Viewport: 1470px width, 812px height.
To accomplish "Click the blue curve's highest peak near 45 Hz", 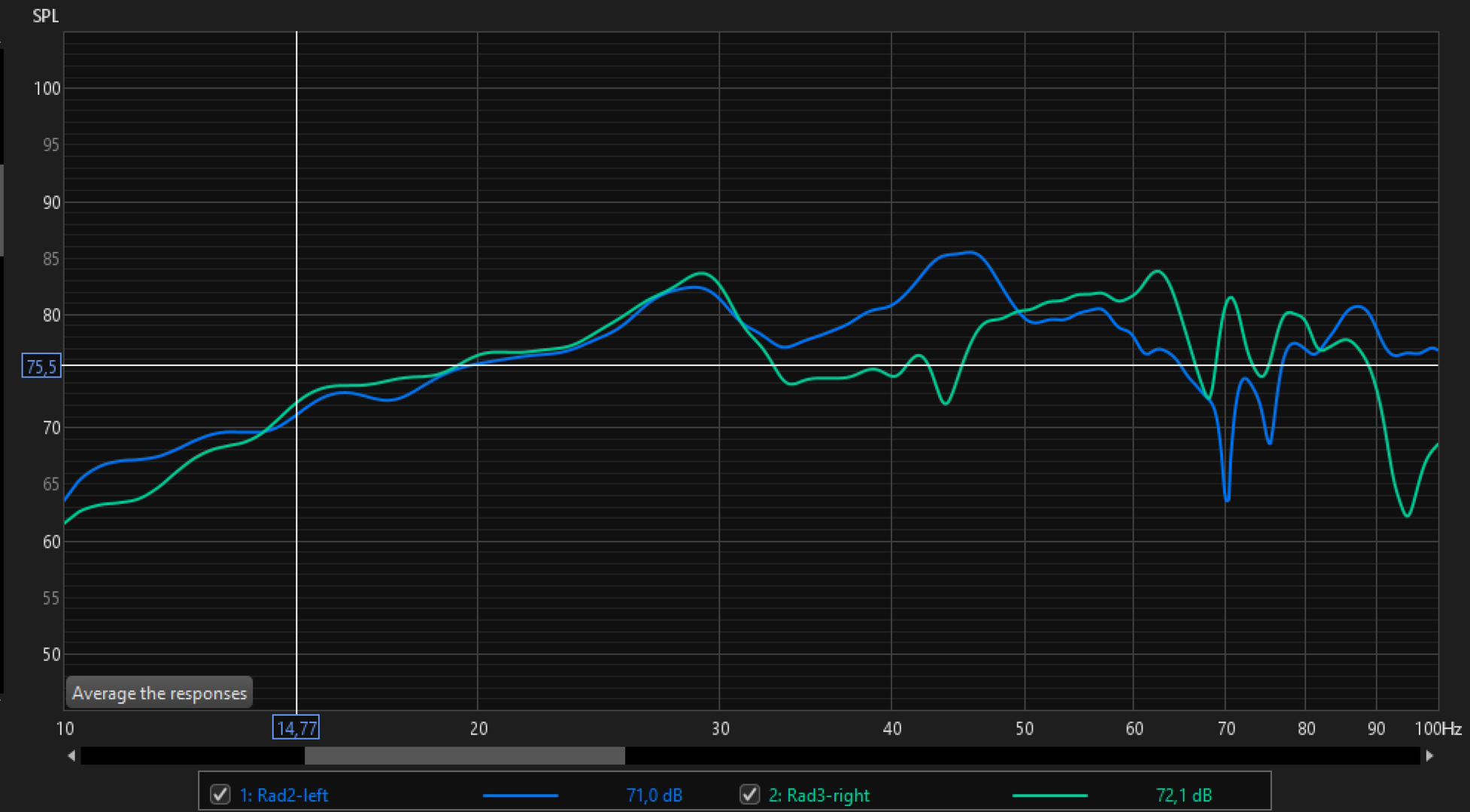I will click(970, 253).
